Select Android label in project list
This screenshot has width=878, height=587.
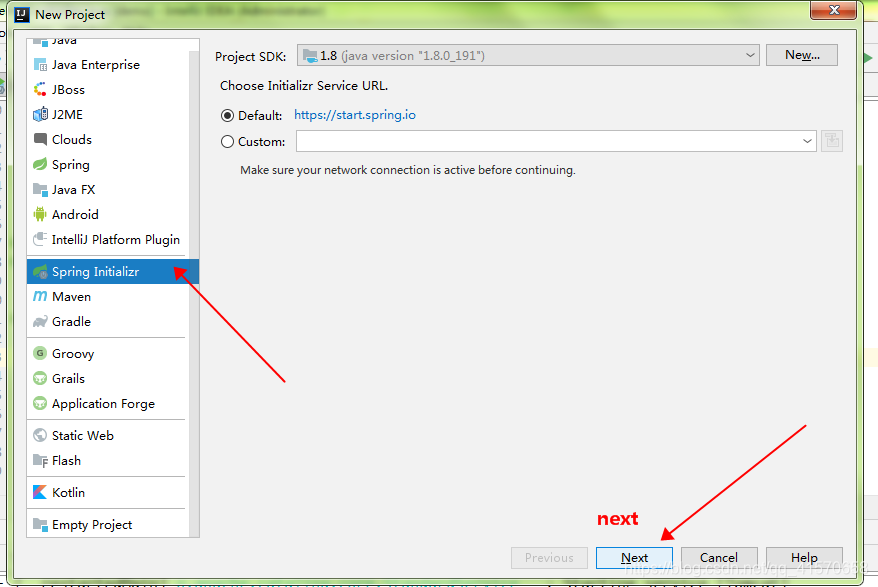75,215
